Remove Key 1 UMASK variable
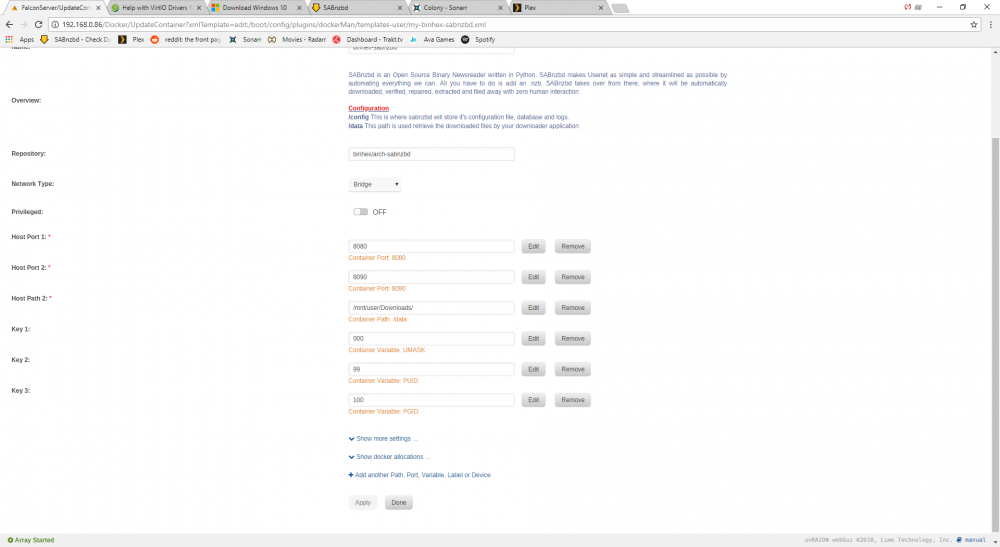 (573, 339)
